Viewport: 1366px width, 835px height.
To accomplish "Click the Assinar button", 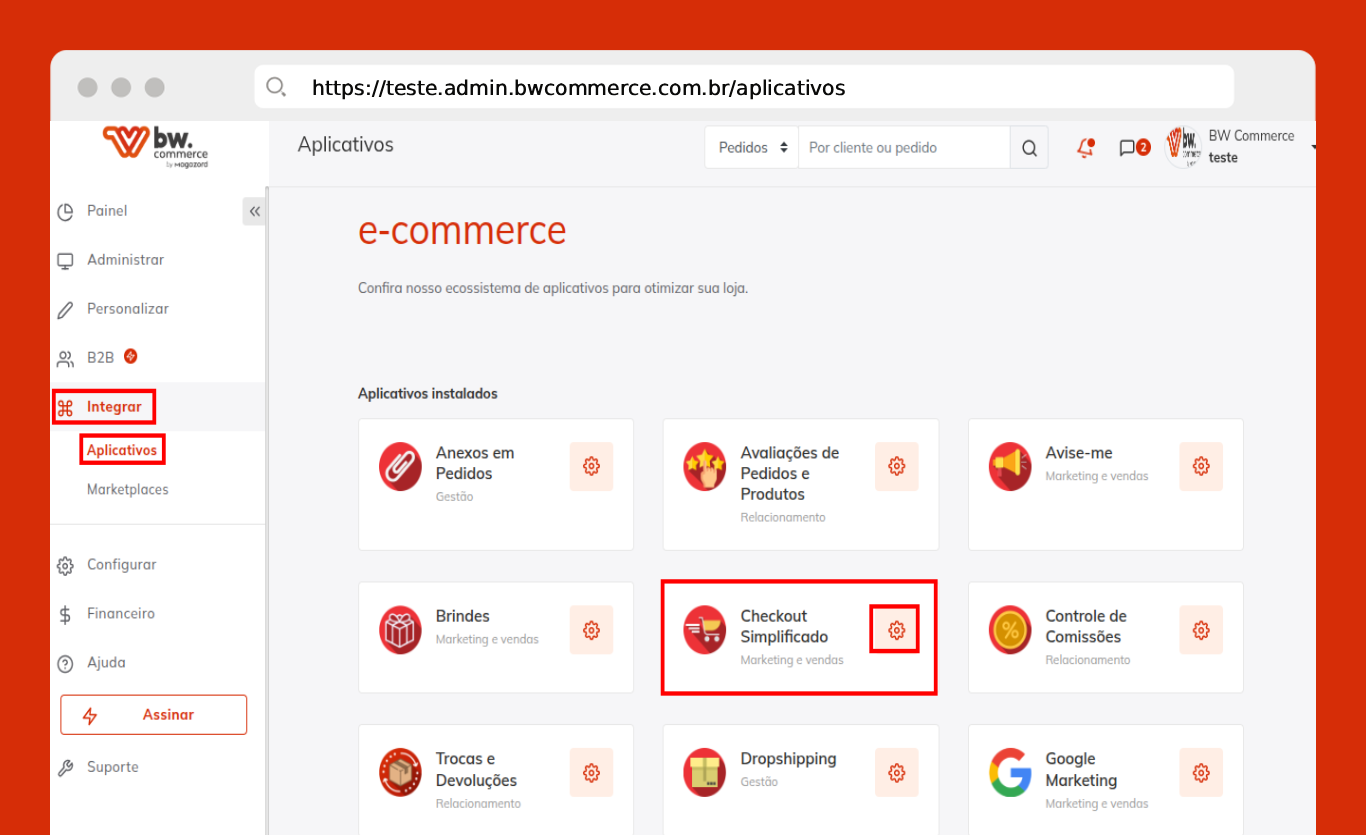I will tap(153, 715).
